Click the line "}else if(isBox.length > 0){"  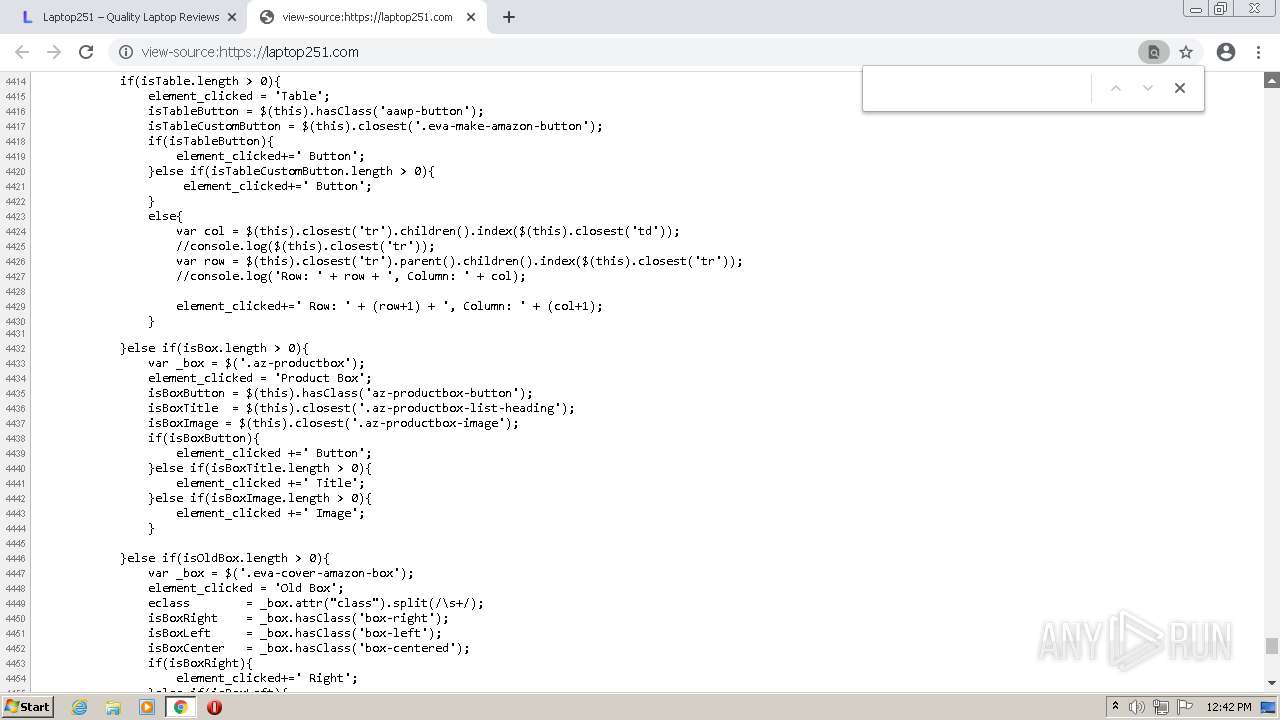pyautogui.click(x=214, y=348)
